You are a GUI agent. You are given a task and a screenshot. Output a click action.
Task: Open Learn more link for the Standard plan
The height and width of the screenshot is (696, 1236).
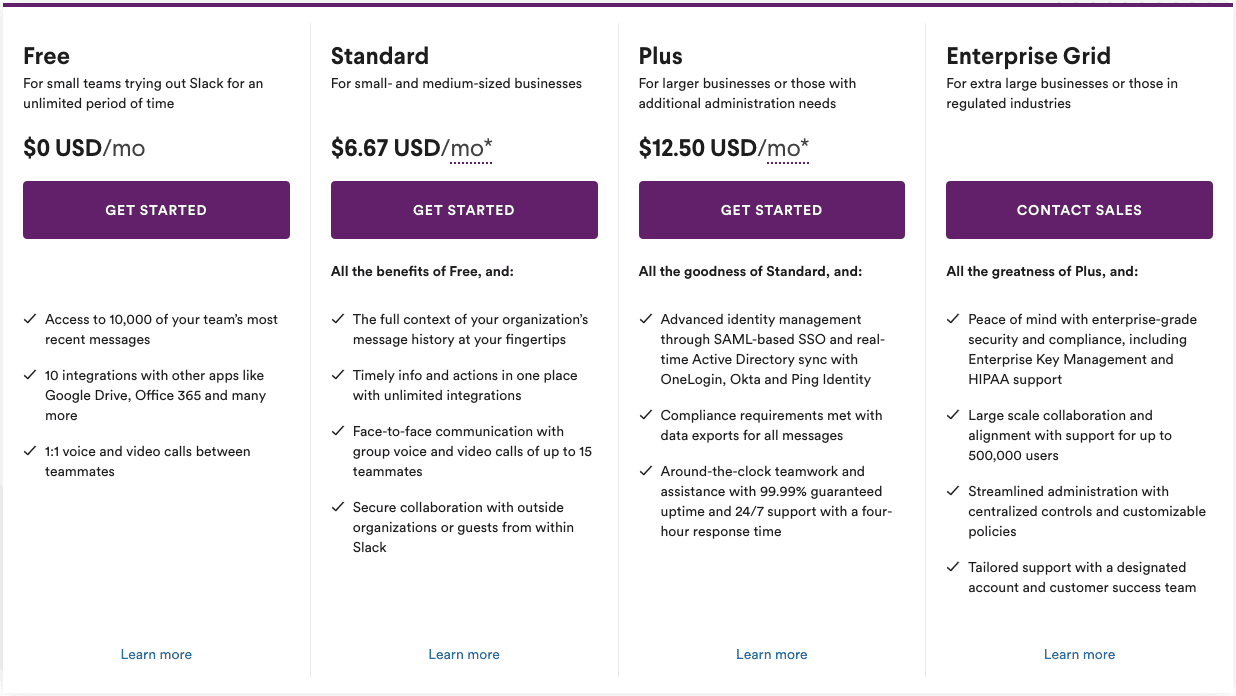pos(464,654)
